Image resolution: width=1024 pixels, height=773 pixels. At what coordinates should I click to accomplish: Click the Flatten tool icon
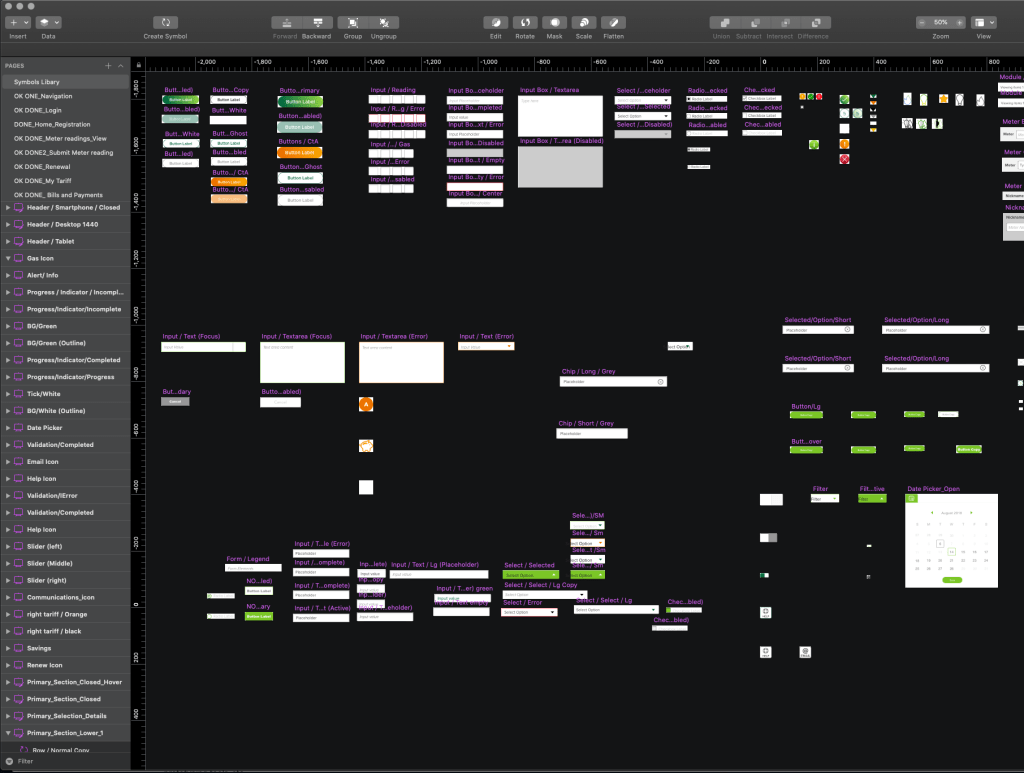tap(614, 22)
